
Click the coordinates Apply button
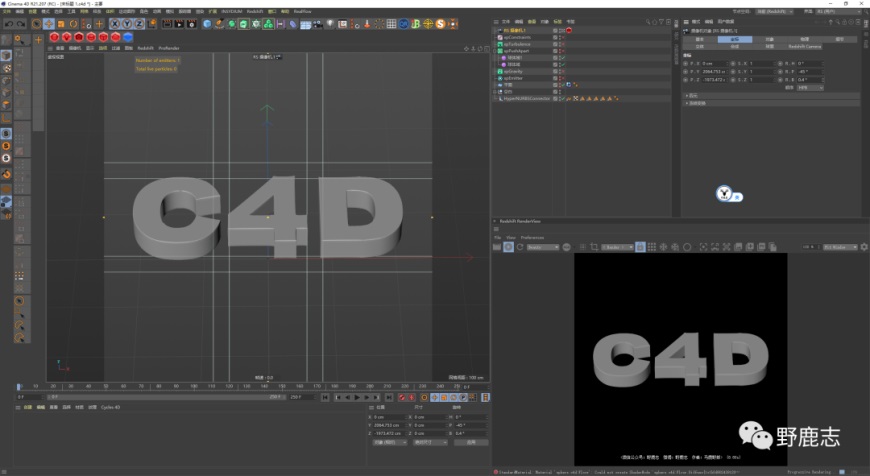[471, 442]
